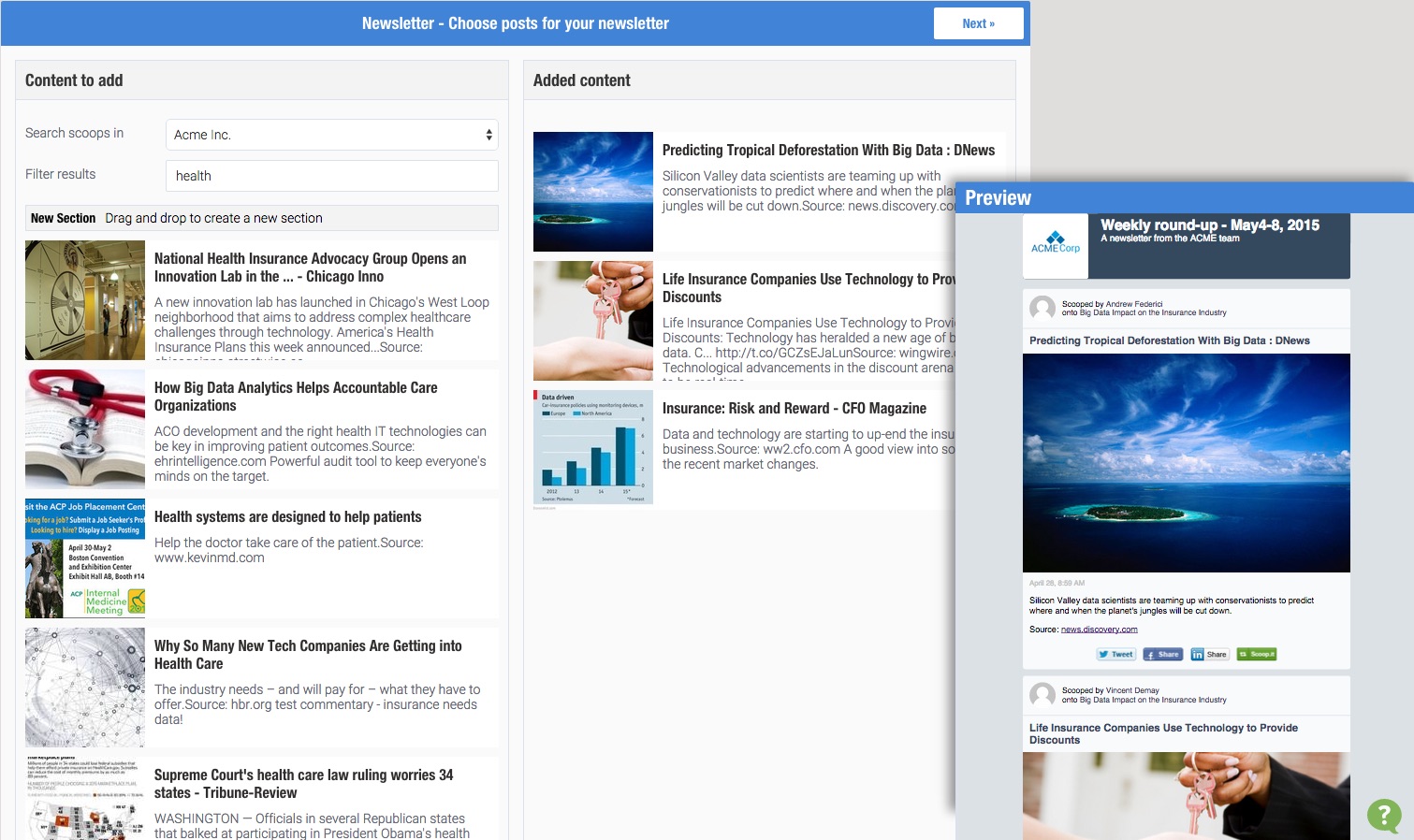This screenshot has height=840, width=1414.
Task: Click the New Section drag bar
Action: [262, 218]
